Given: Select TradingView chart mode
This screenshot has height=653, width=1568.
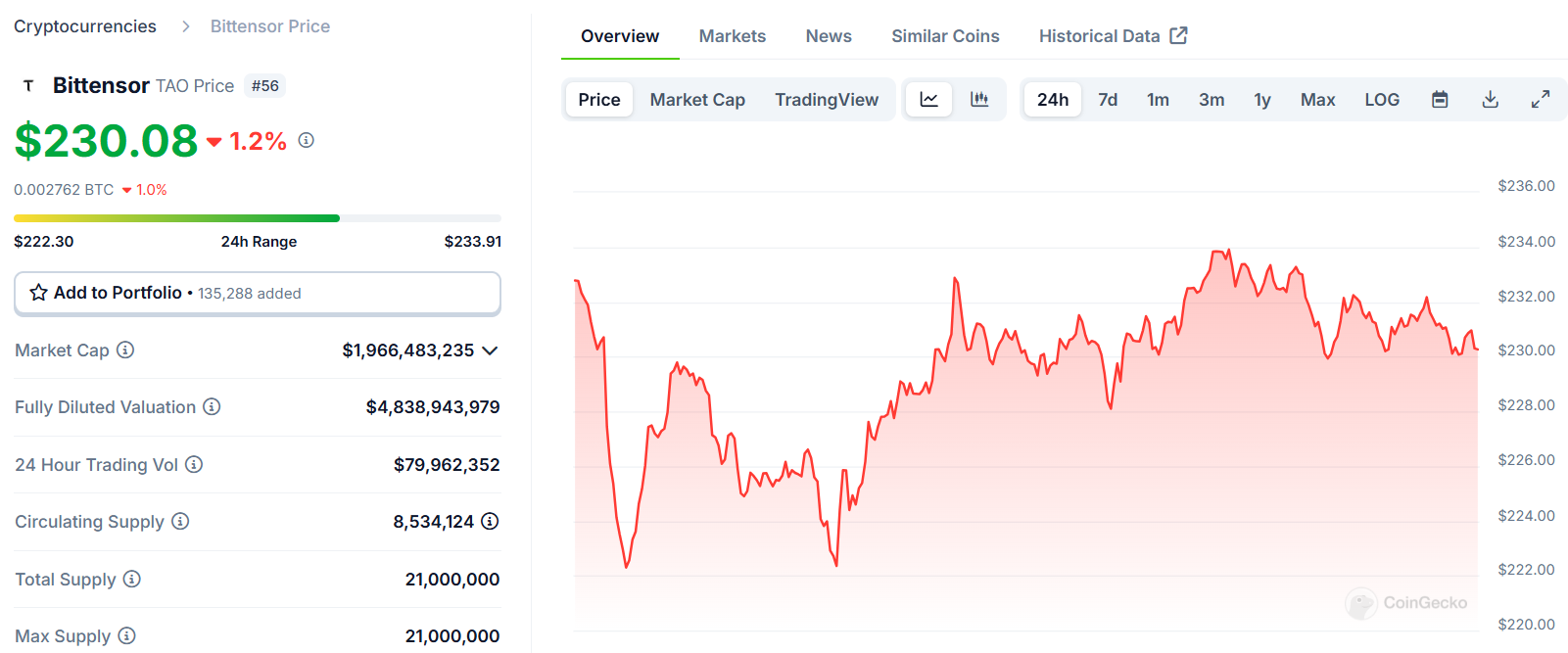Looking at the screenshot, I should coord(827,99).
